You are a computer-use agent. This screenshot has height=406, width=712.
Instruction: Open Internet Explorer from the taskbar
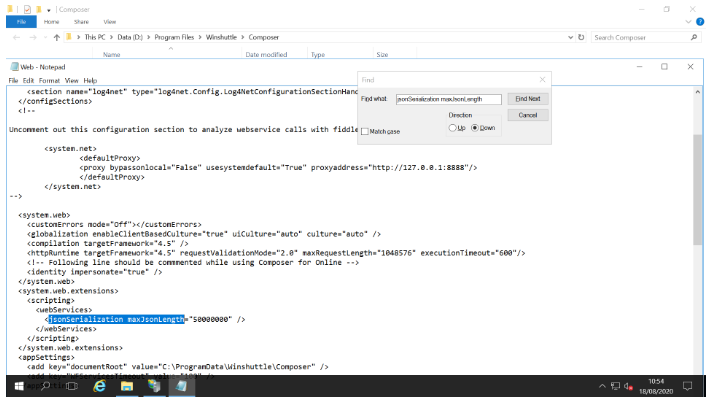[100, 385]
